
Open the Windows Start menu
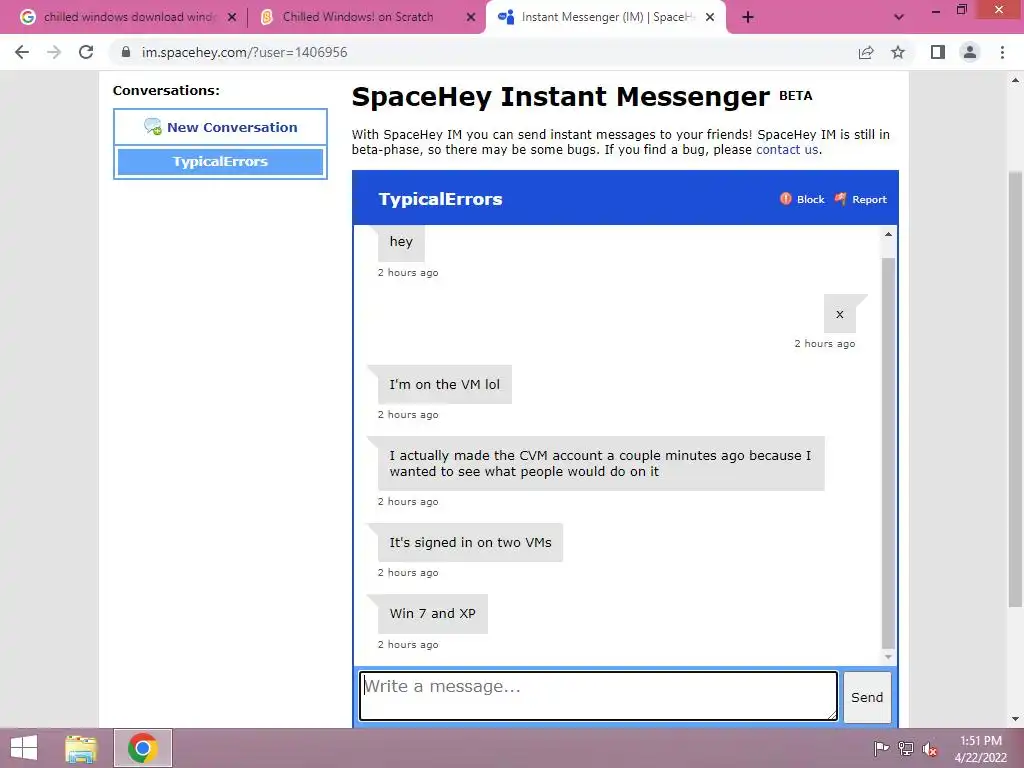pyautogui.click(x=24, y=748)
